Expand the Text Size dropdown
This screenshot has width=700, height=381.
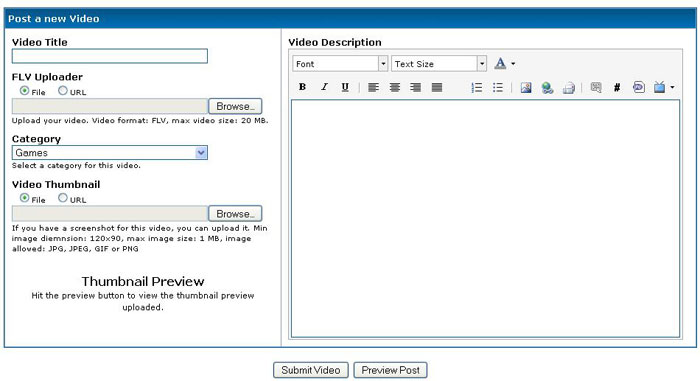click(x=439, y=64)
